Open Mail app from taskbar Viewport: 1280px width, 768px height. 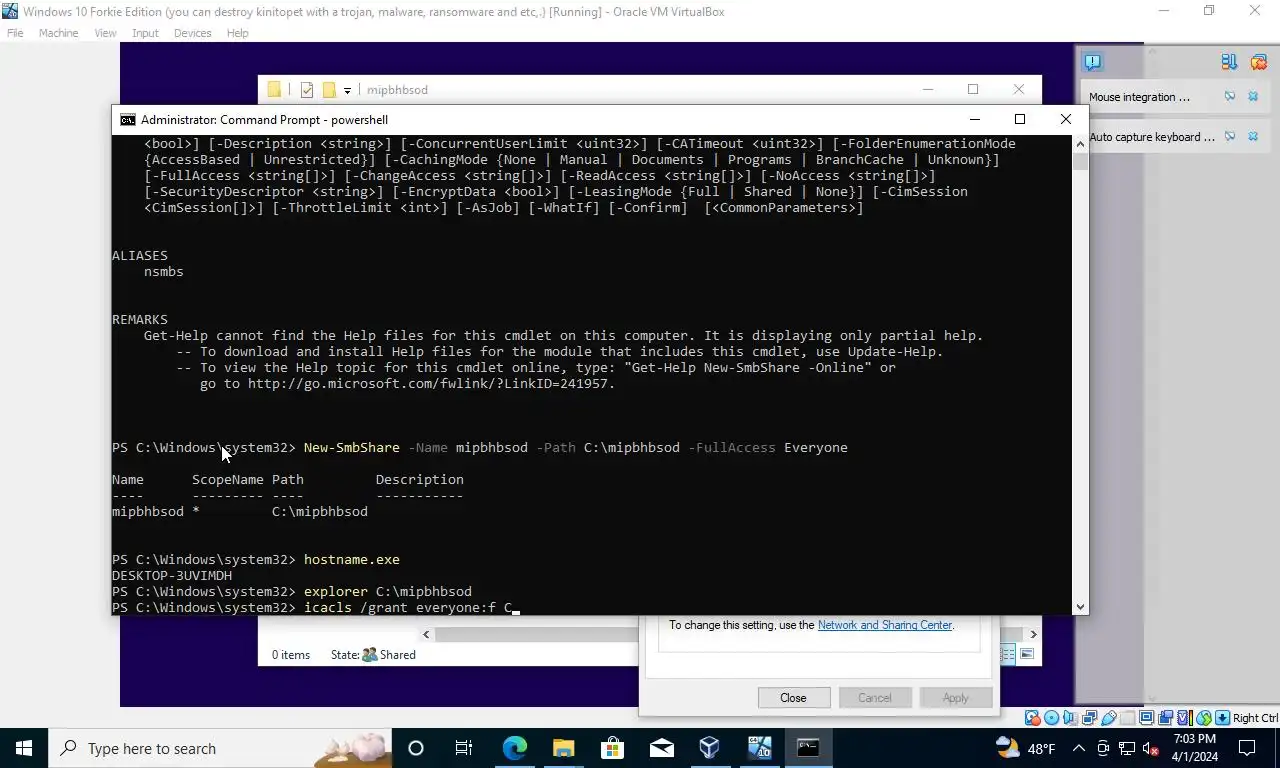[x=661, y=748]
